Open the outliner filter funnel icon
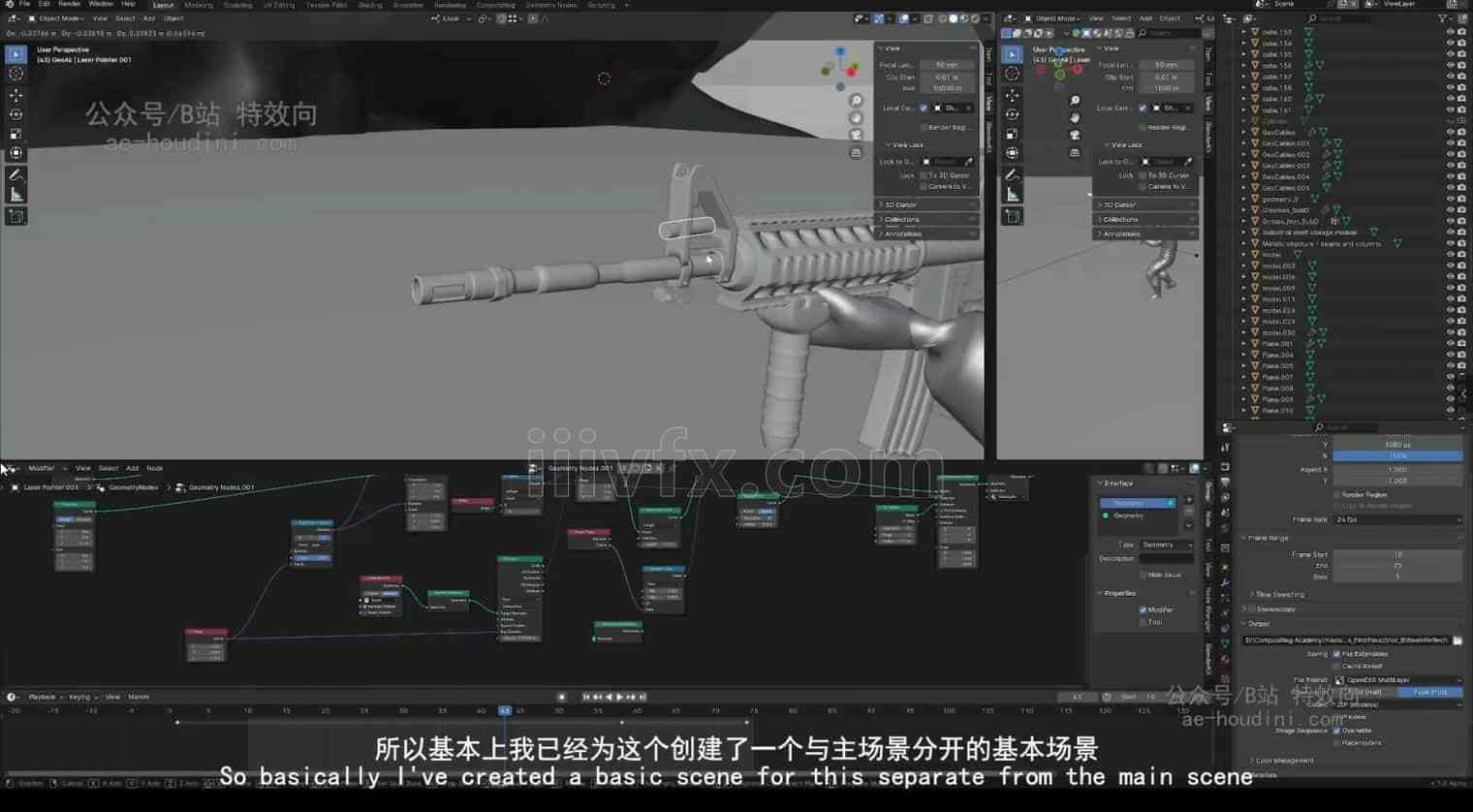Image resolution: width=1473 pixels, height=812 pixels. 1443,18
